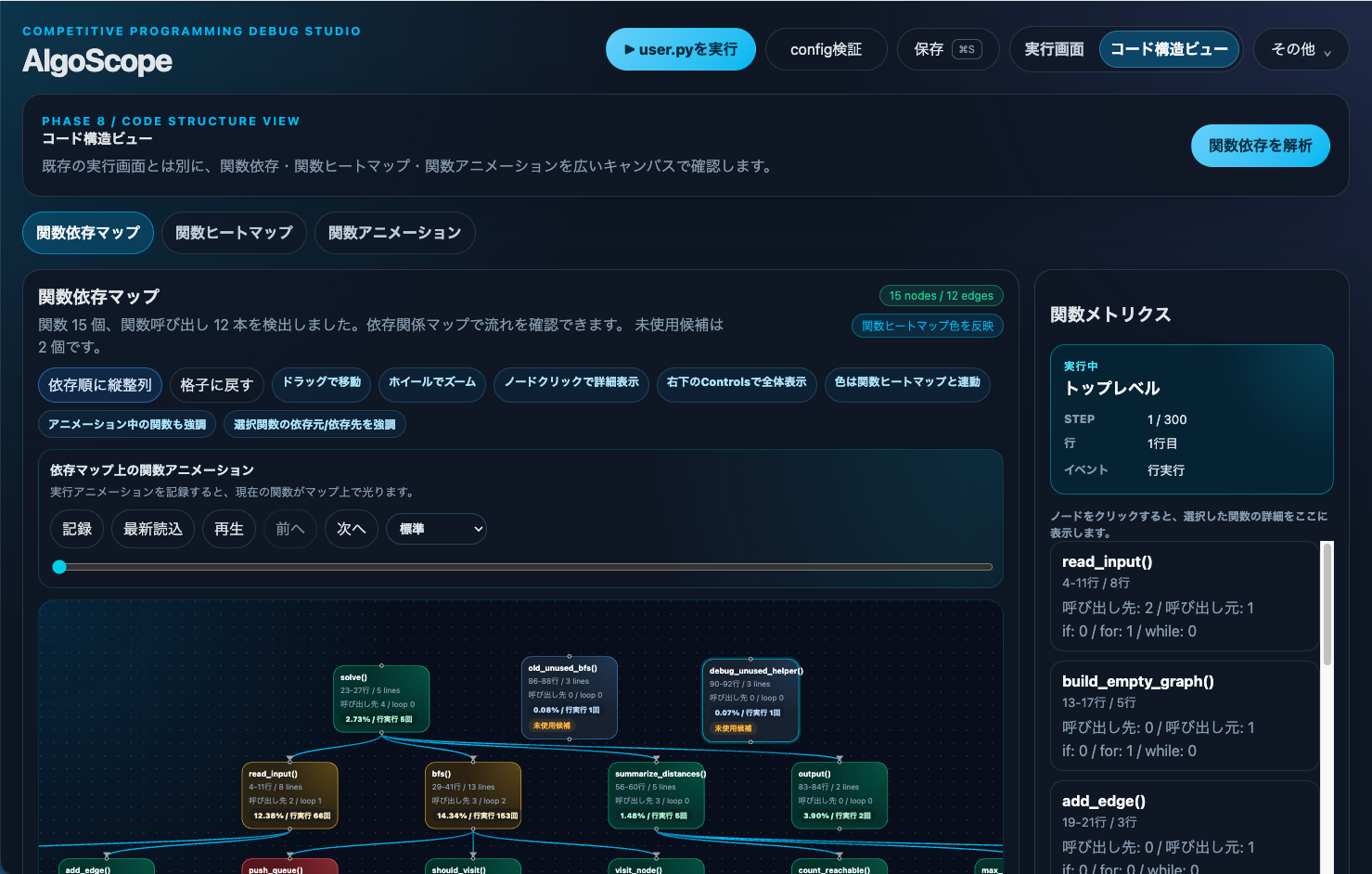Click STEP value 1 / 300
The image size is (1372, 874).
click(x=1167, y=419)
